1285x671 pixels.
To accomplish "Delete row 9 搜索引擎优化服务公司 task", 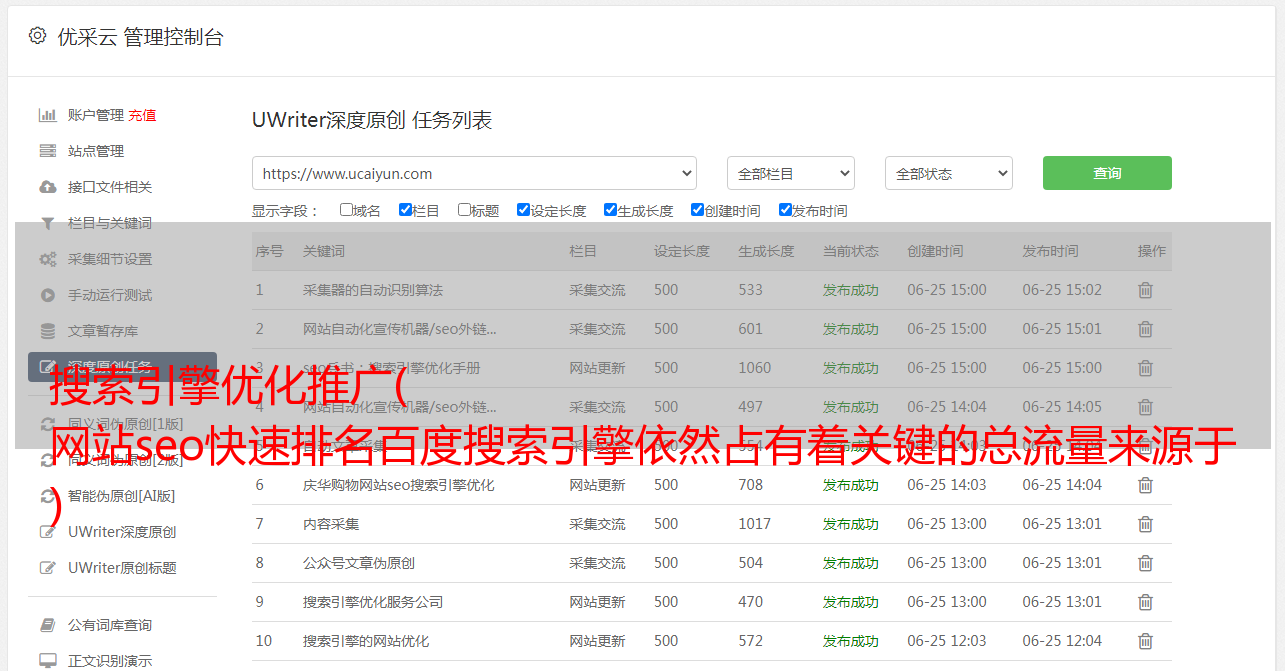I will pos(1146,602).
